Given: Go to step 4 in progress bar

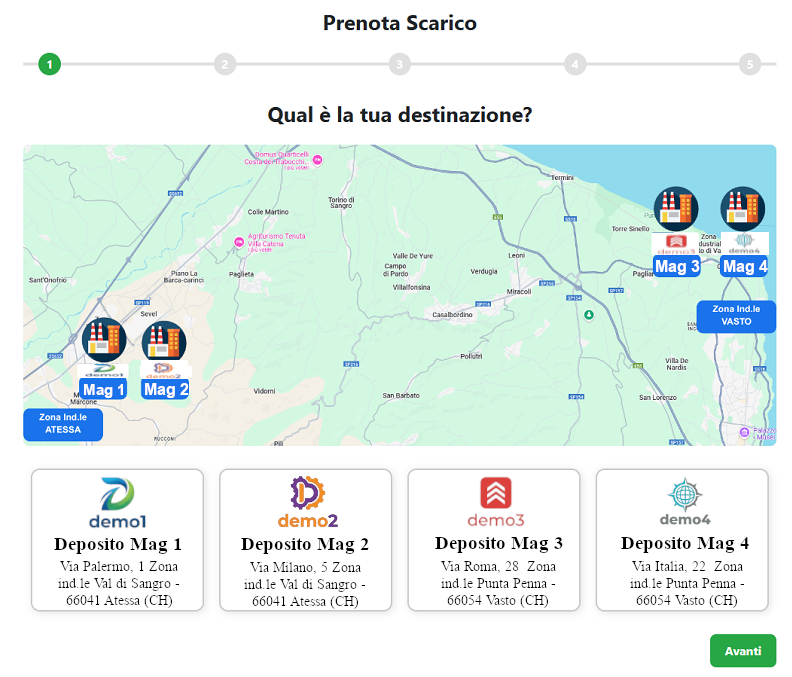Looking at the screenshot, I should [575, 64].
